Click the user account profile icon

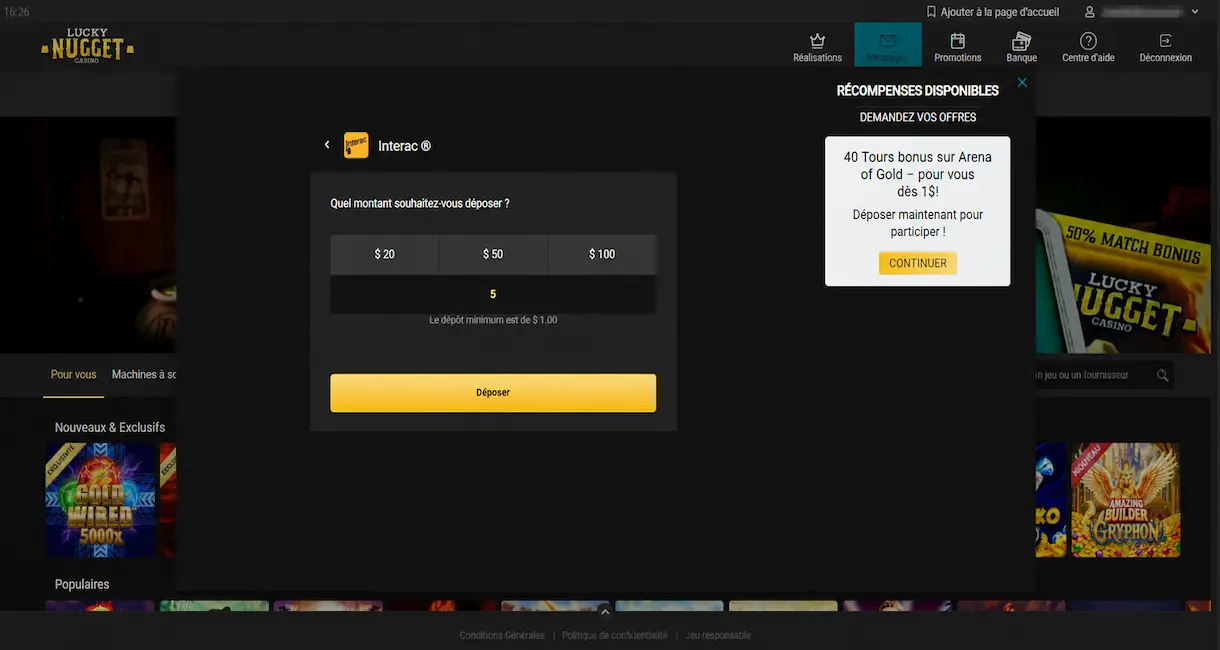pyautogui.click(x=1090, y=12)
